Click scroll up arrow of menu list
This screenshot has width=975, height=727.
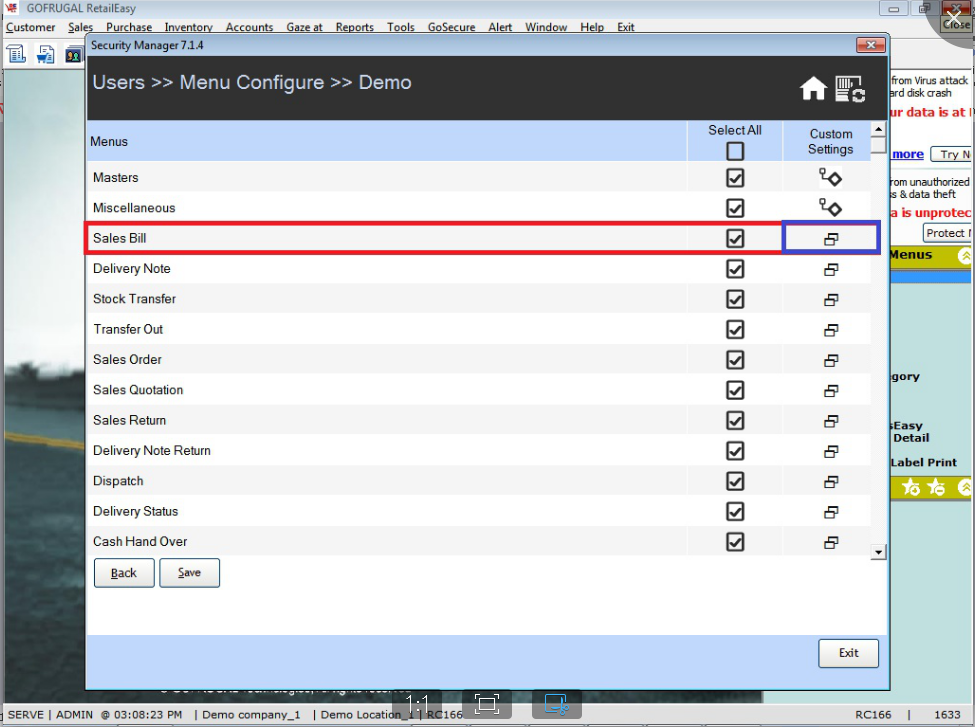(878, 129)
